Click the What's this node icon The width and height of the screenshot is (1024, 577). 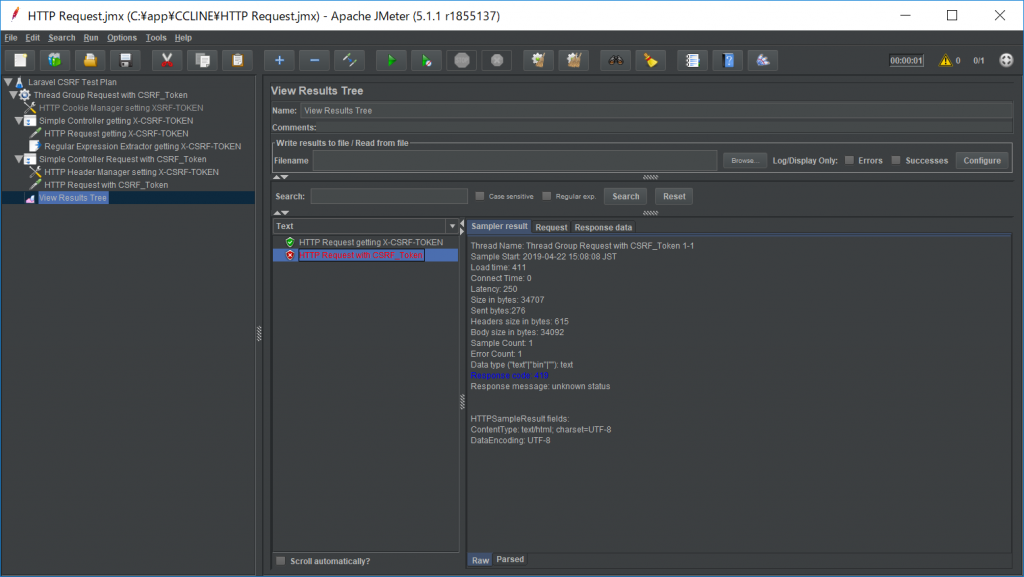point(763,61)
